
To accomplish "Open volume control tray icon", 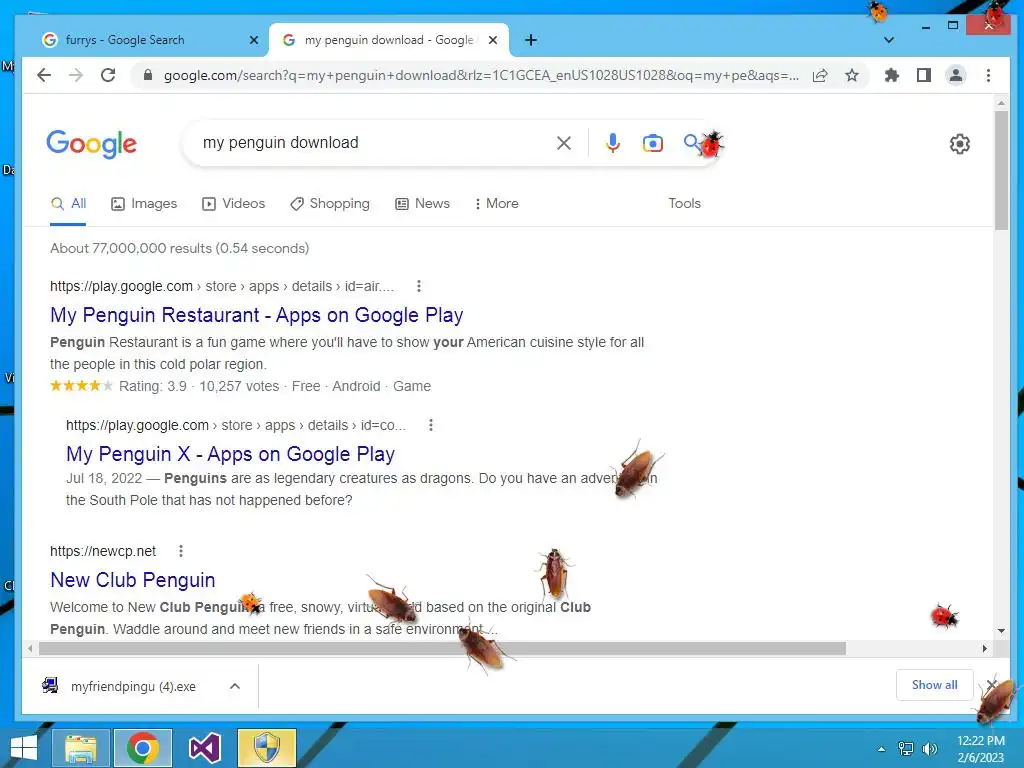I will (x=929, y=749).
